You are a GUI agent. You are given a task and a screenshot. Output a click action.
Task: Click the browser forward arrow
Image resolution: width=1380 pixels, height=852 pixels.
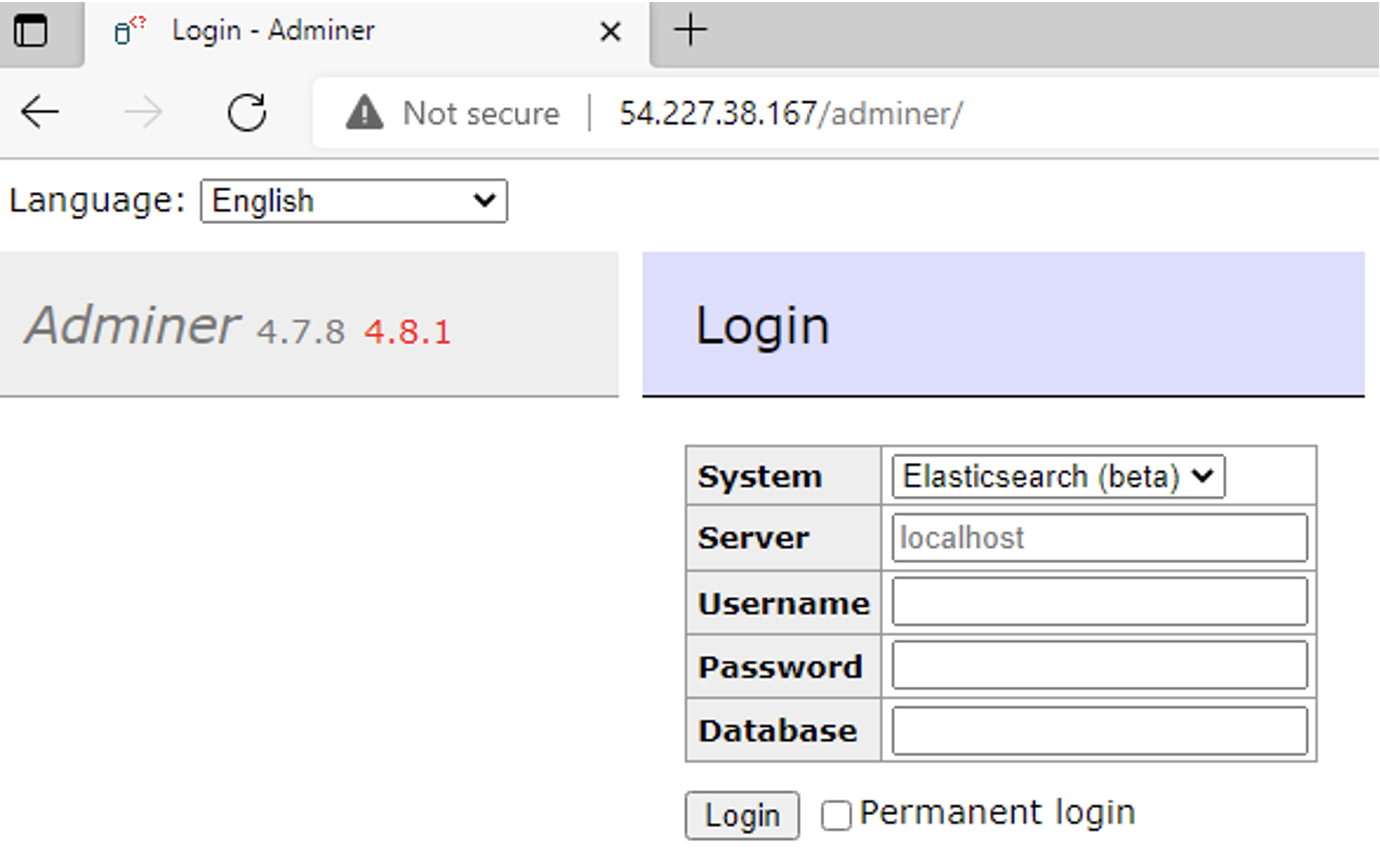point(144,113)
